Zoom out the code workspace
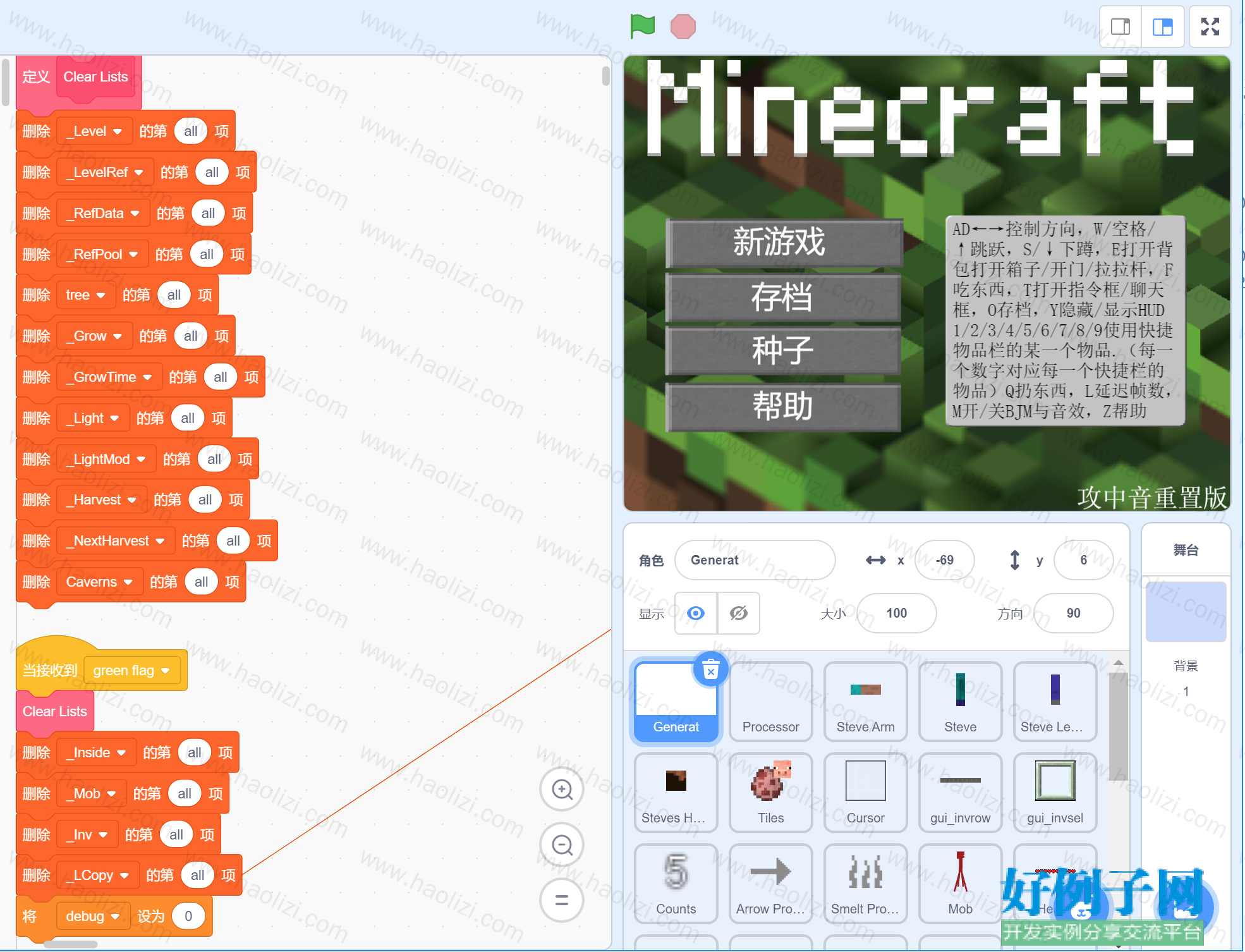1245x952 pixels. tap(562, 845)
